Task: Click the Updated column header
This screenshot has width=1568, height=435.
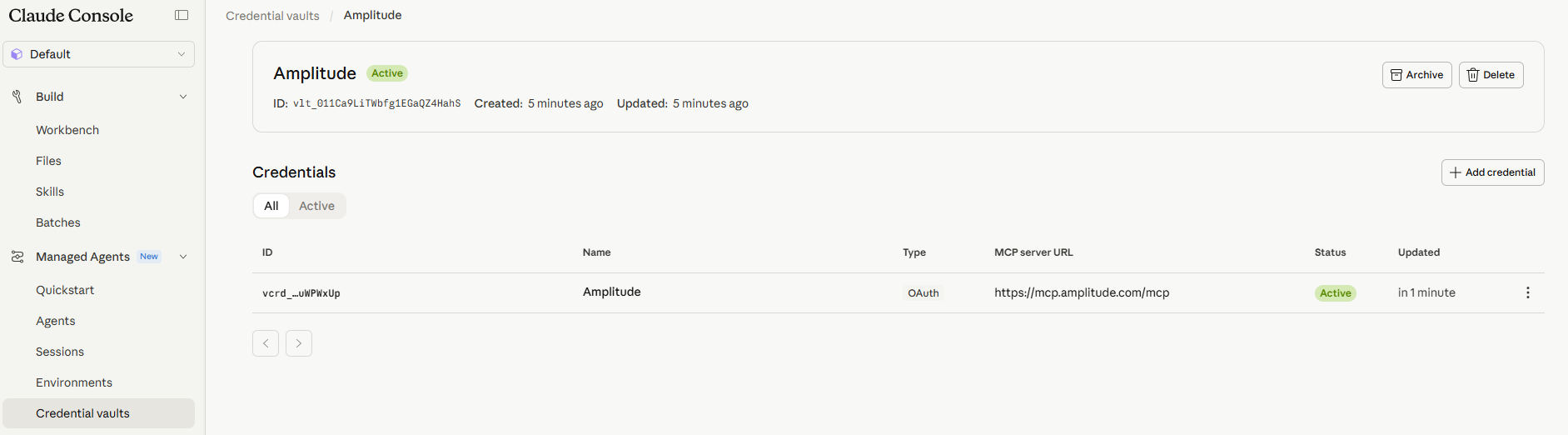Action: tap(1419, 252)
